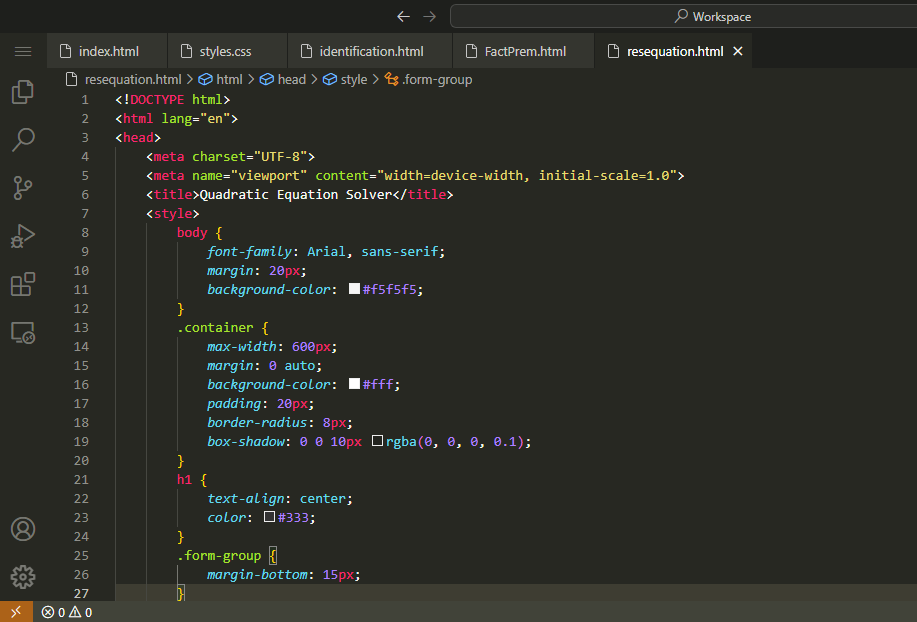Click the errors and warnings status indicator
The image size is (917, 622).
[x=67, y=612]
